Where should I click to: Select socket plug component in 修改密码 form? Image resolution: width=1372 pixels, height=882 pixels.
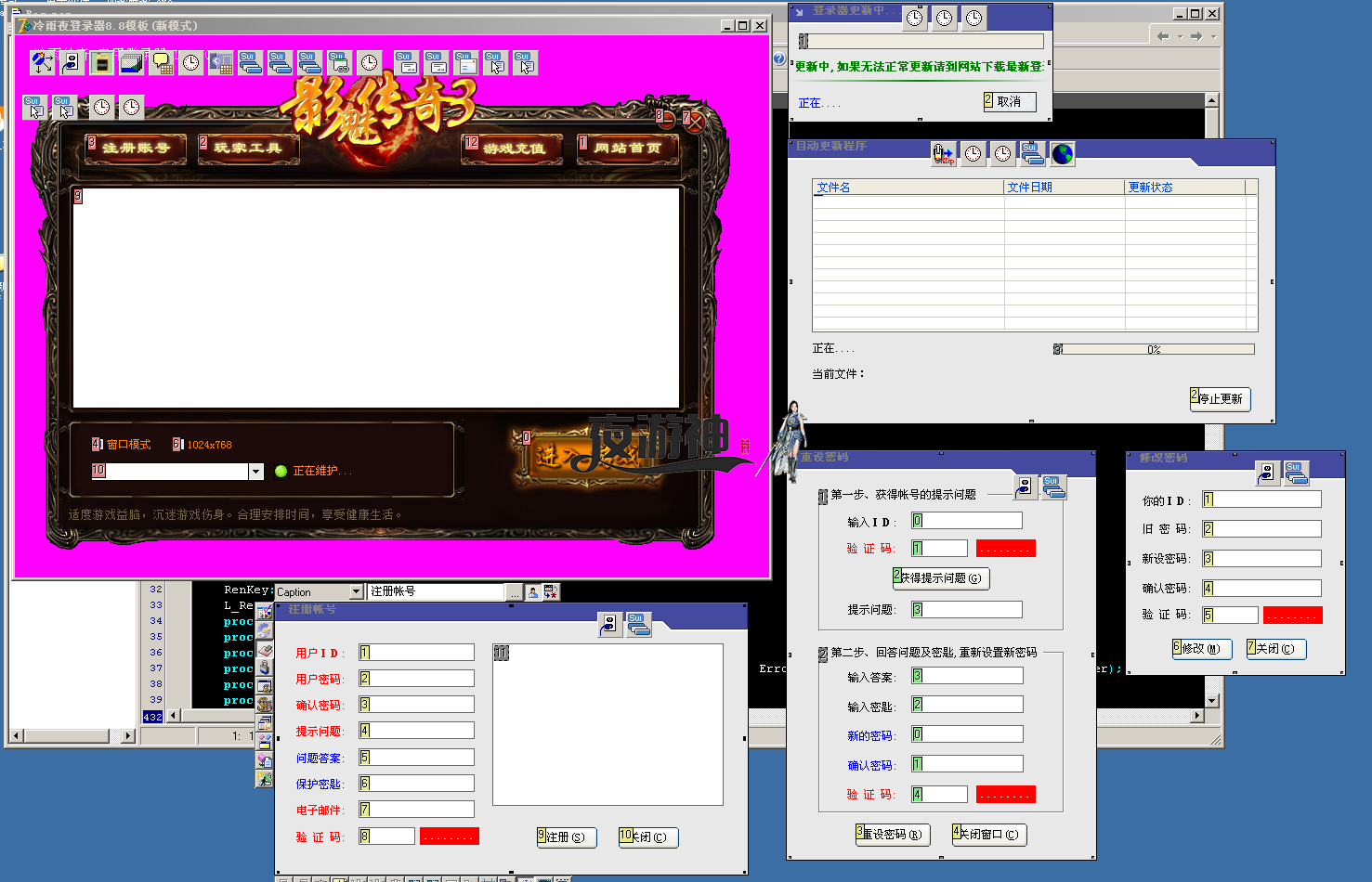(1268, 473)
